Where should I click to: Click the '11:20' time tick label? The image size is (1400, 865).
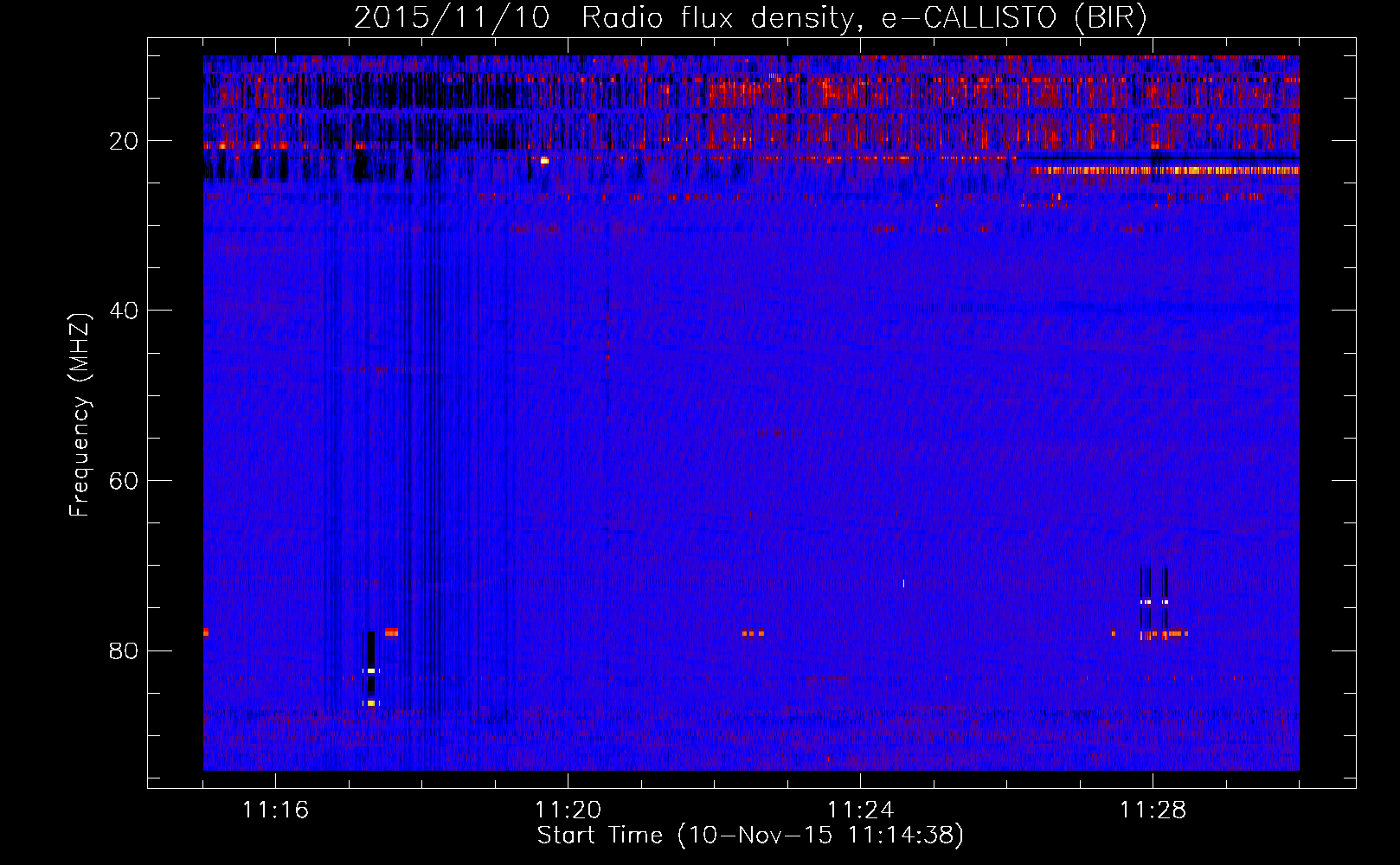[x=568, y=811]
